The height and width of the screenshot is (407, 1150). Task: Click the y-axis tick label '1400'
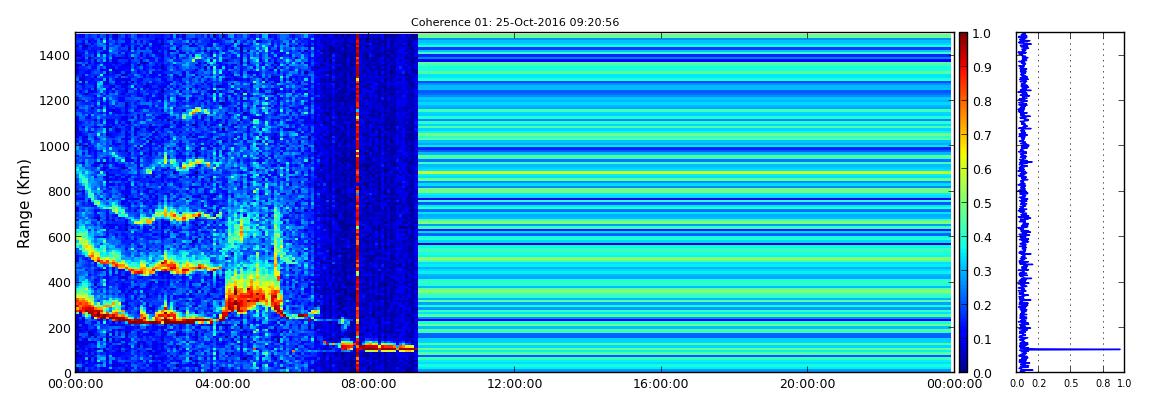[x=56, y=56]
